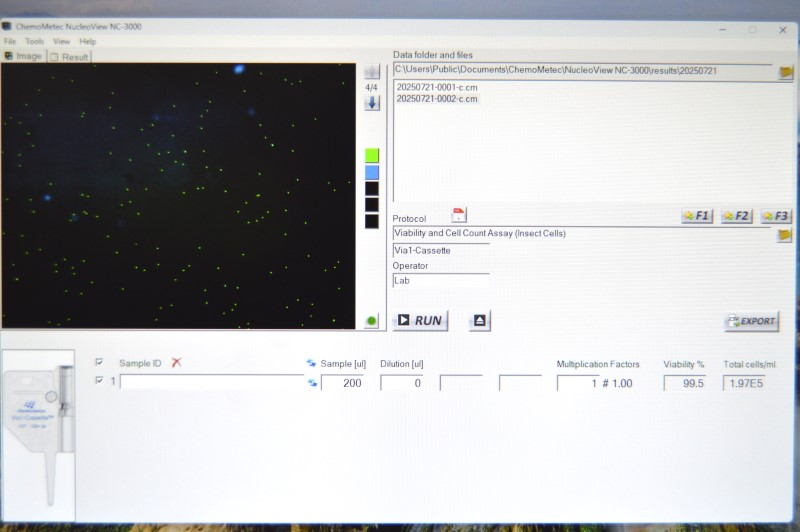Click the Viability % value 99.5
This screenshot has height=532, width=800.
(685, 383)
